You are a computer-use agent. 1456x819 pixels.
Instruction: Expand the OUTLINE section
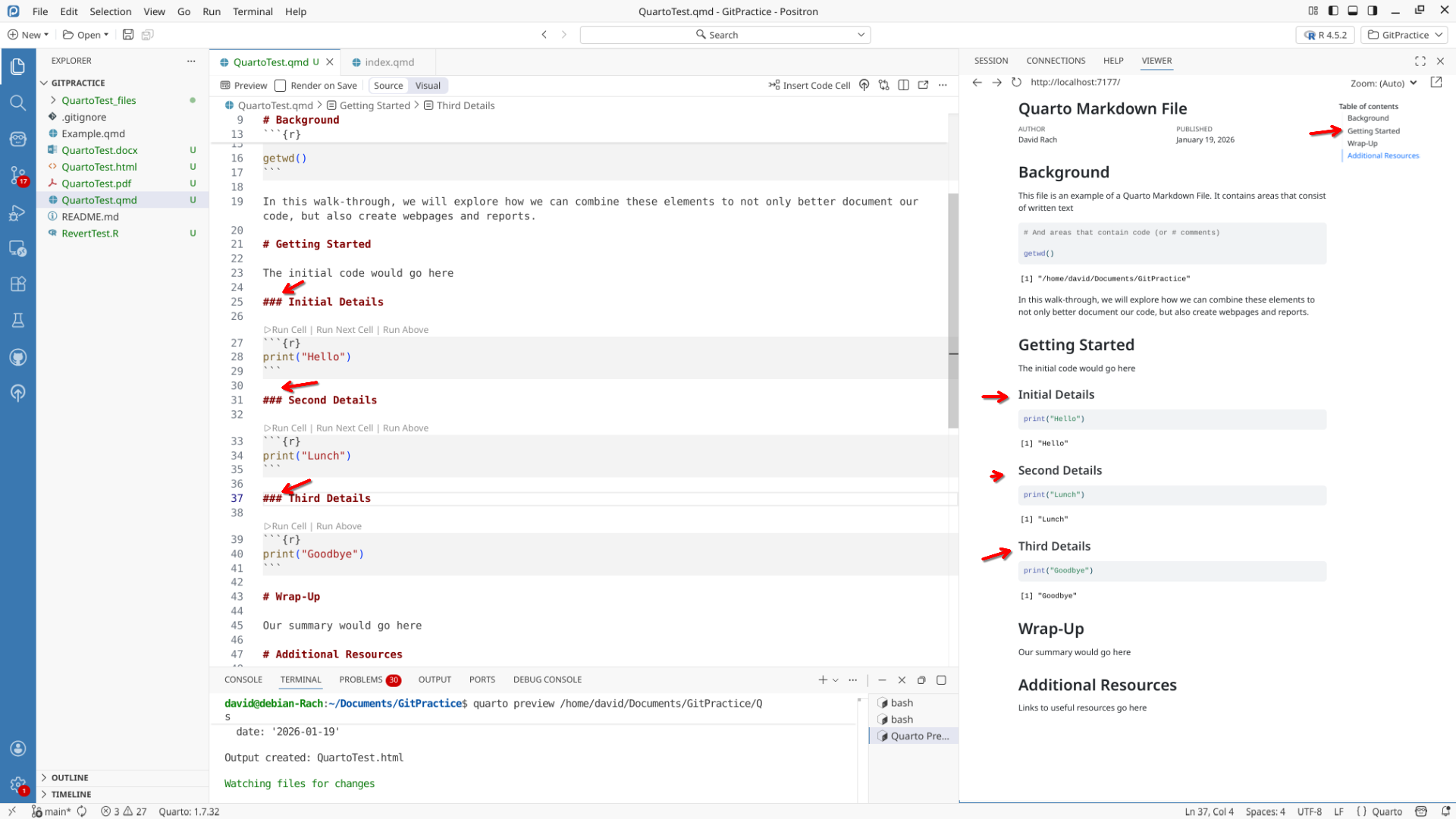70,777
